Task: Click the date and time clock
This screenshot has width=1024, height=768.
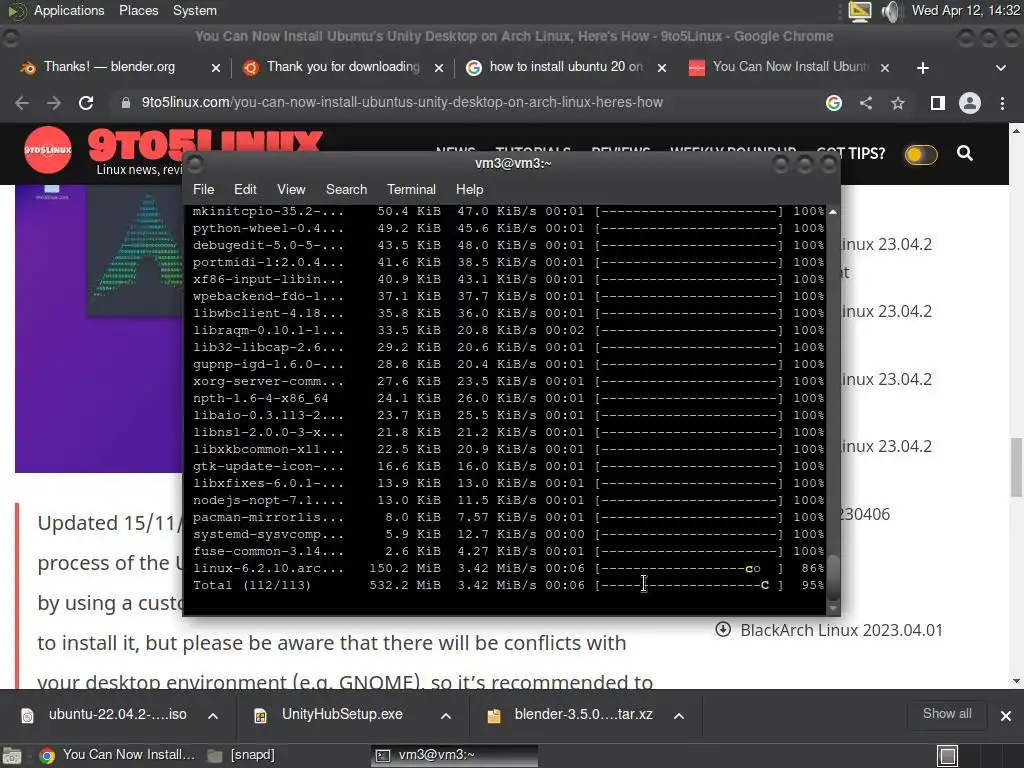Action: [965, 10]
